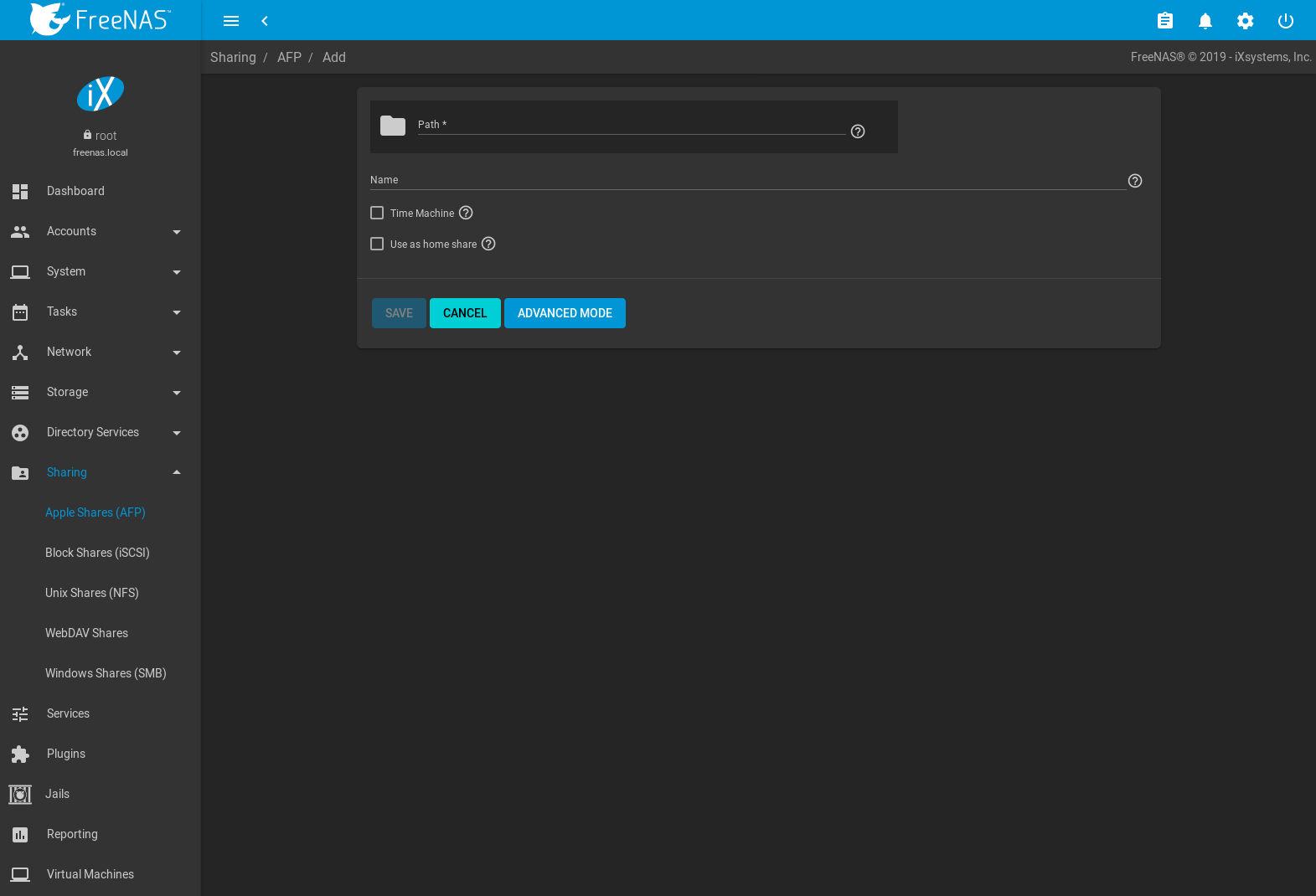Click the Cancel button
Image resolution: width=1316 pixels, height=896 pixels.
pyautogui.click(x=465, y=313)
